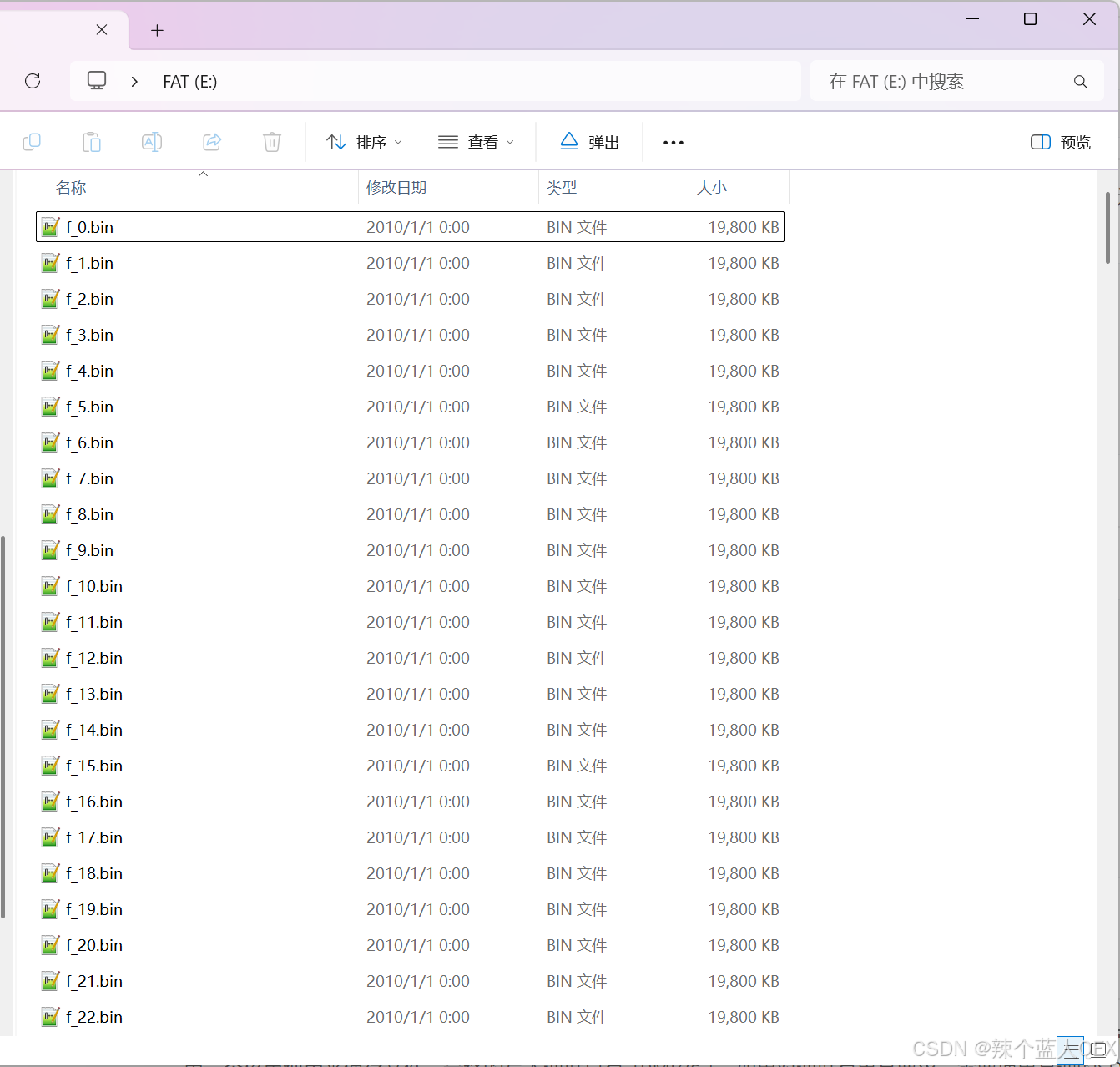The image size is (1120, 1067).
Task: Click the FAT (E:) breadcrumb
Action: (190, 82)
